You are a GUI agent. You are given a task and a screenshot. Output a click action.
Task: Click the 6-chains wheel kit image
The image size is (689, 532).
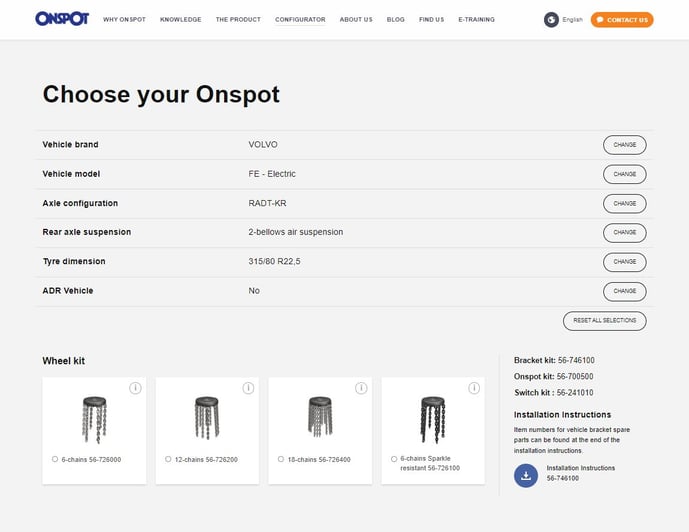pos(94,420)
